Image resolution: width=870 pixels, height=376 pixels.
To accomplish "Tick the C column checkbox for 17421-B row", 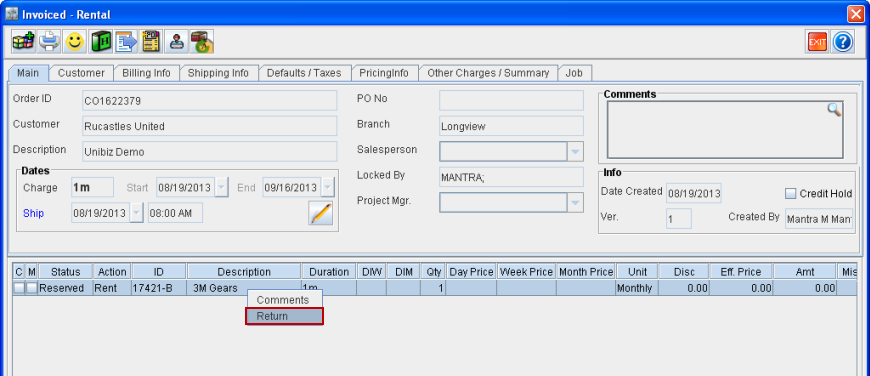I will pyautogui.click(x=19, y=288).
